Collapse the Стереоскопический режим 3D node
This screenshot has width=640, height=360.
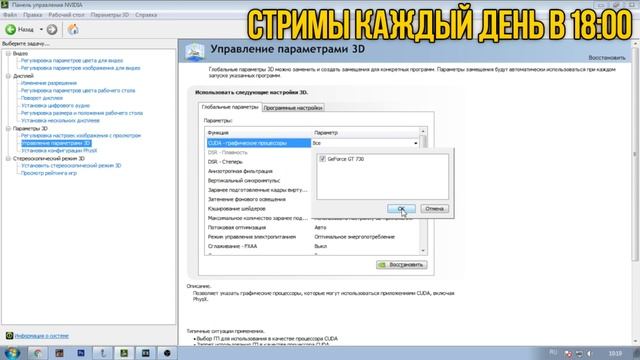pyautogui.click(x=8, y=158)
